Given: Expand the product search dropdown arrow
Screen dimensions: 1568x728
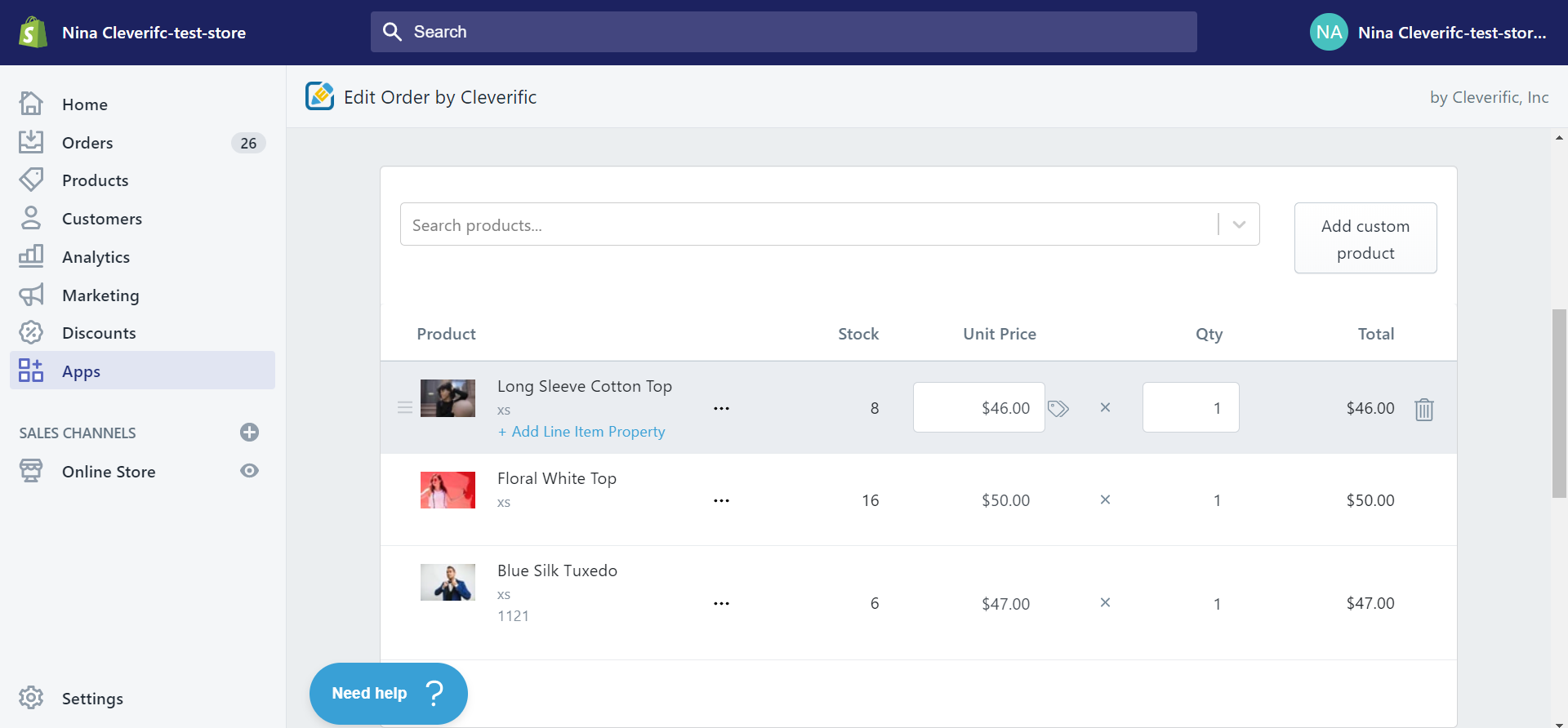Looking at the screenshot, I should 1239,224.
